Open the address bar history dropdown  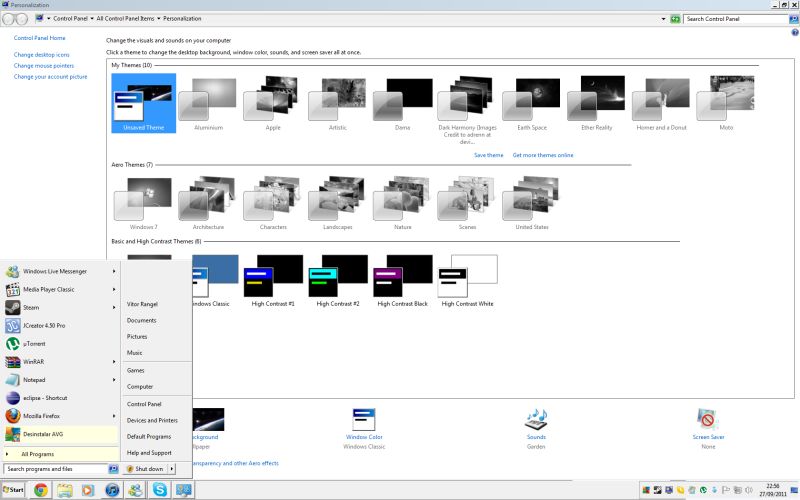click(x=663, y=19)
